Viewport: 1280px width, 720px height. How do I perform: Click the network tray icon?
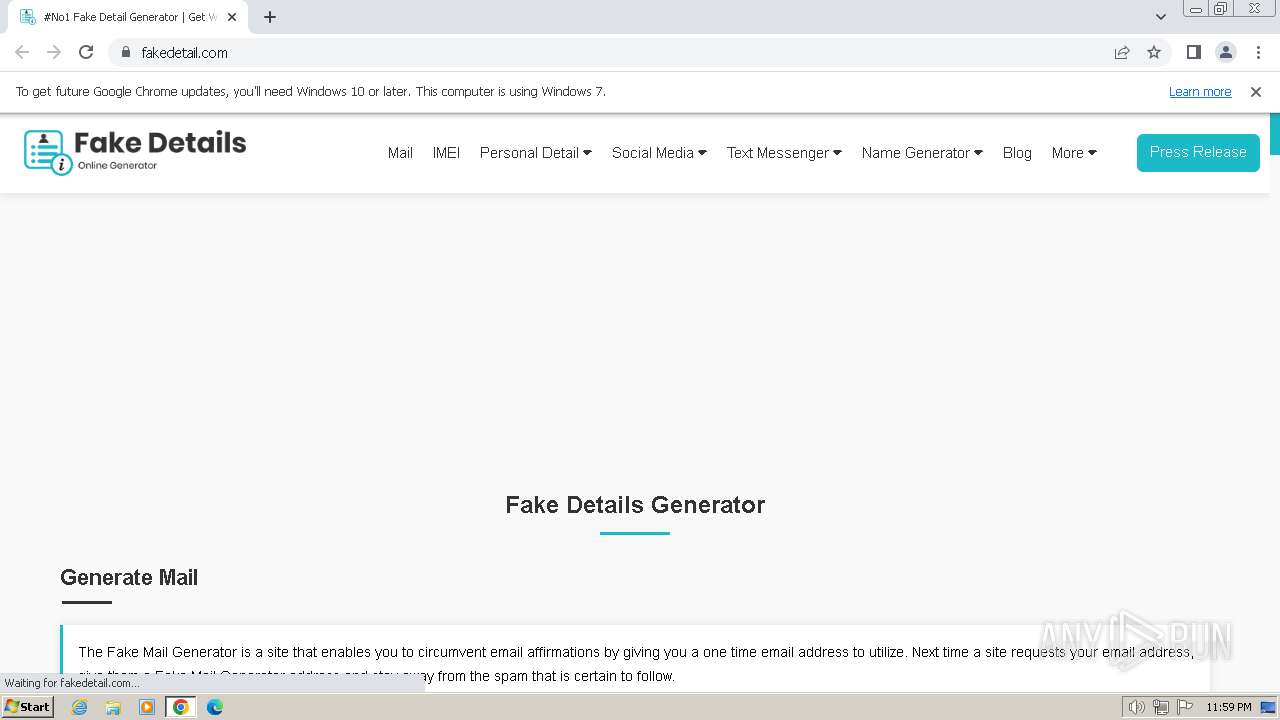[1160, 707]
